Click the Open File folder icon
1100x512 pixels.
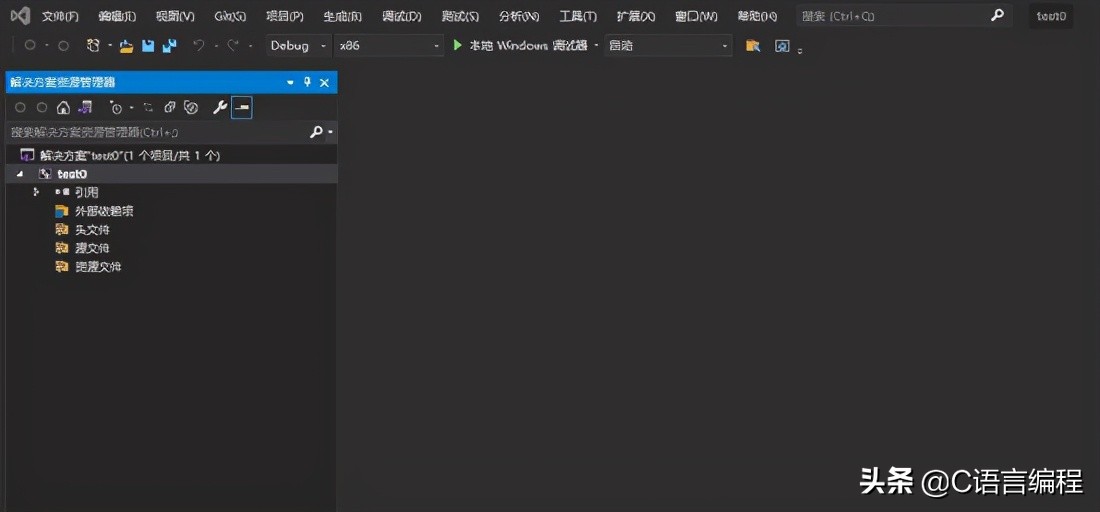(126, 46)
